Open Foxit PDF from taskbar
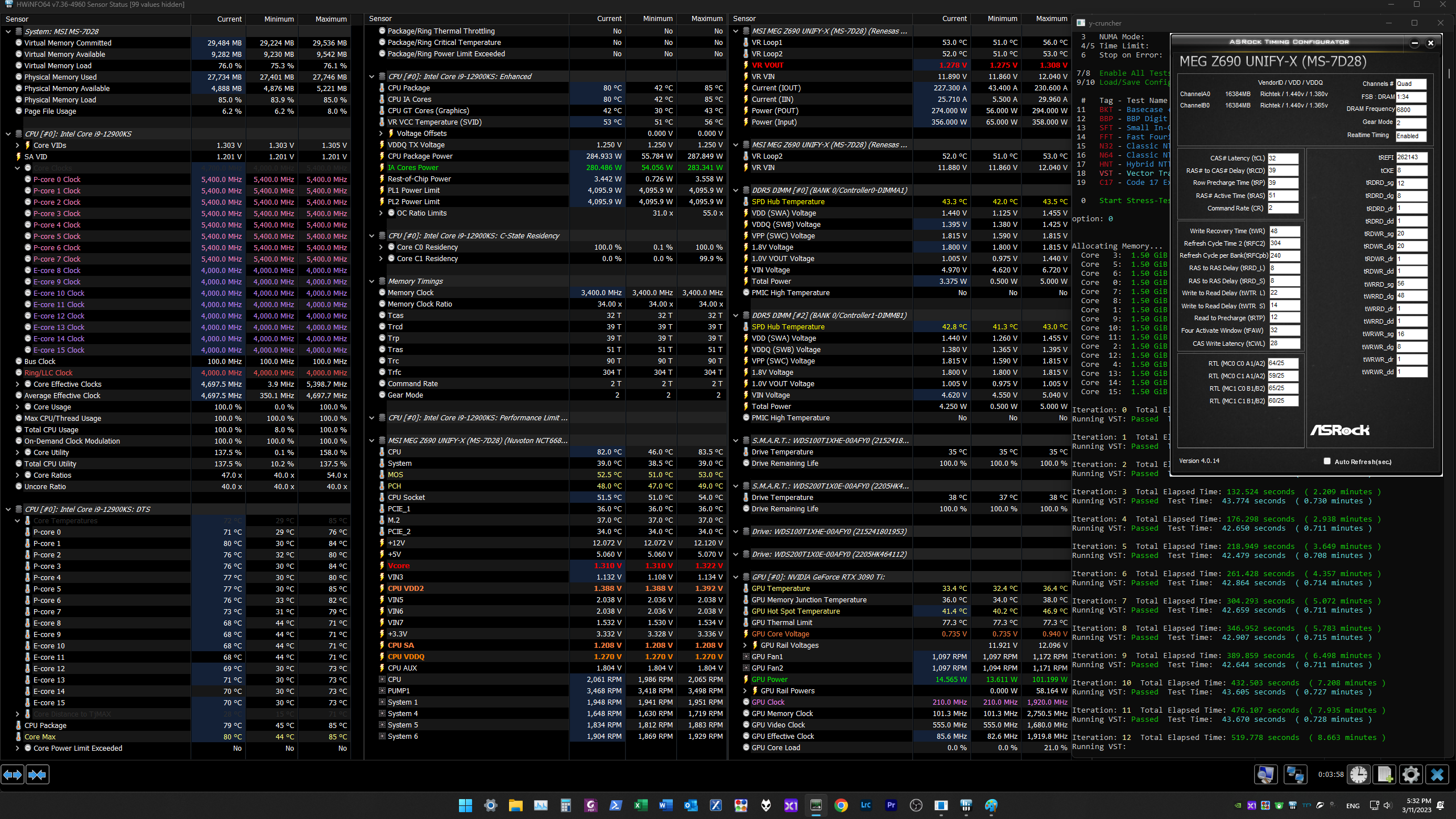This screenshot has height=819, width=1456. [x=590, y=805]
